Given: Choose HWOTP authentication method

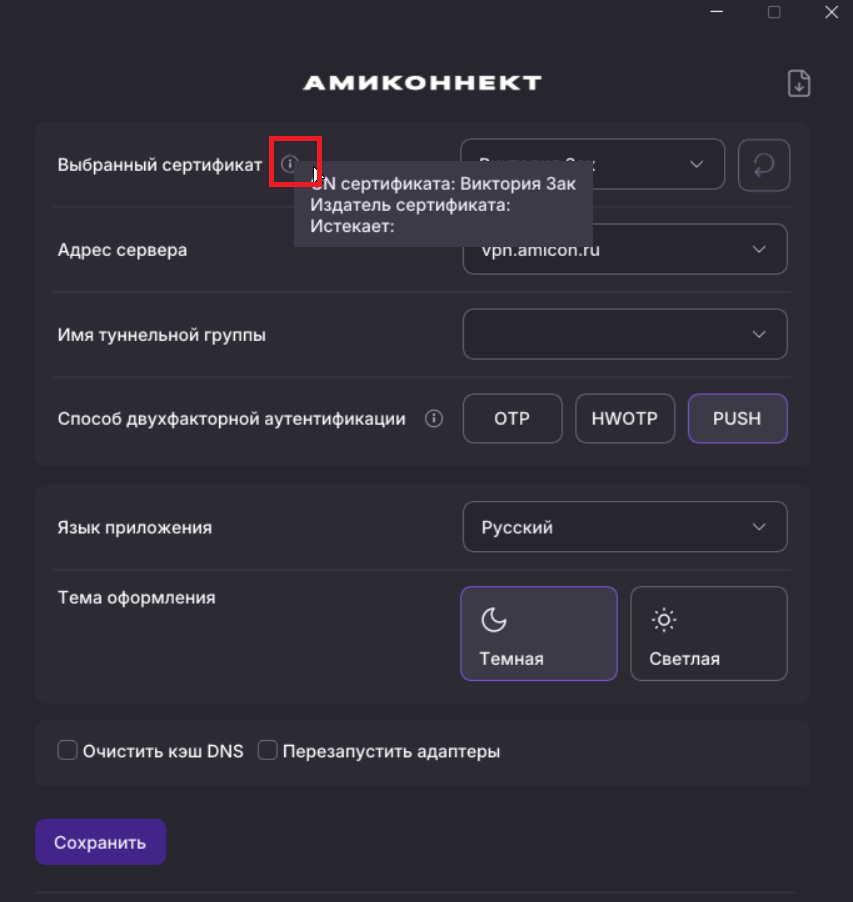Looking at the screenshot, I should tap(625, 419).
